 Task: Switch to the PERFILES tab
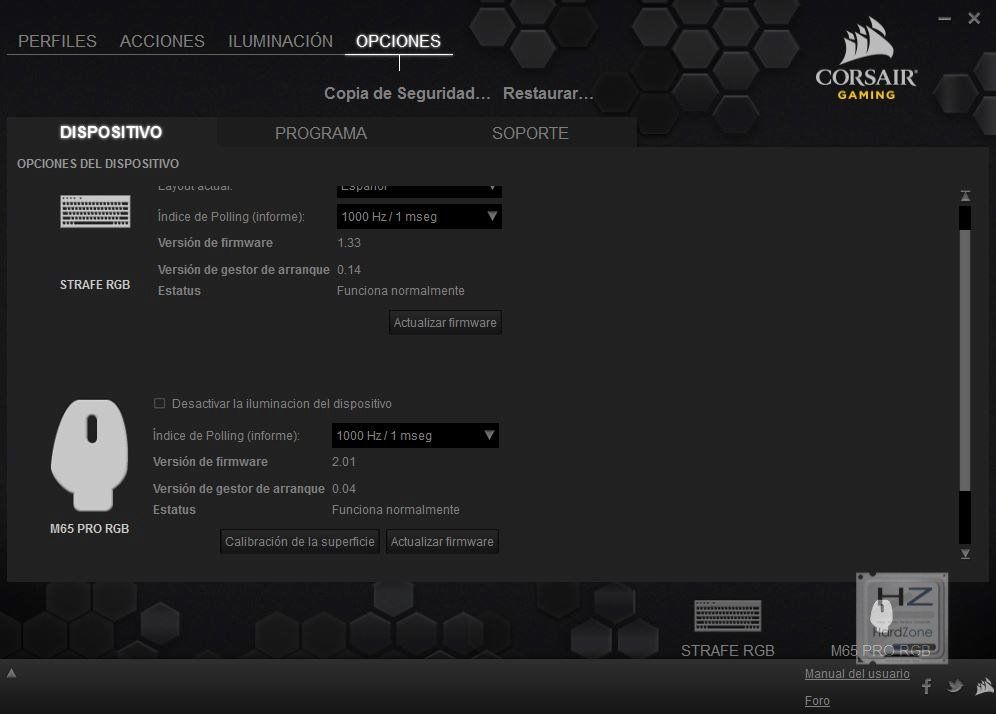(x=57, y=41)
